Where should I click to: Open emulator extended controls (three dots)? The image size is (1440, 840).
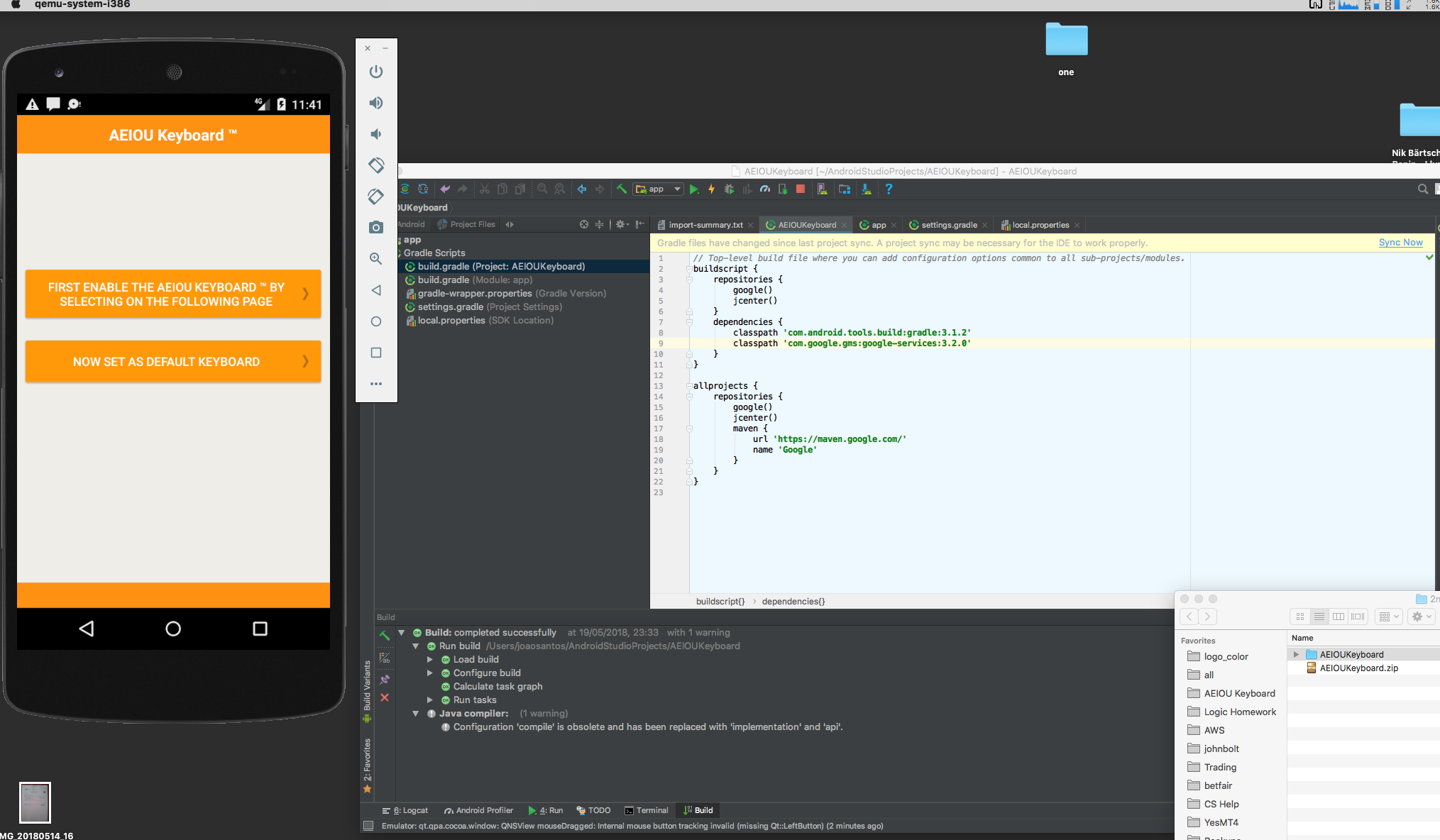pyautogui.click(x=376, y=384)
